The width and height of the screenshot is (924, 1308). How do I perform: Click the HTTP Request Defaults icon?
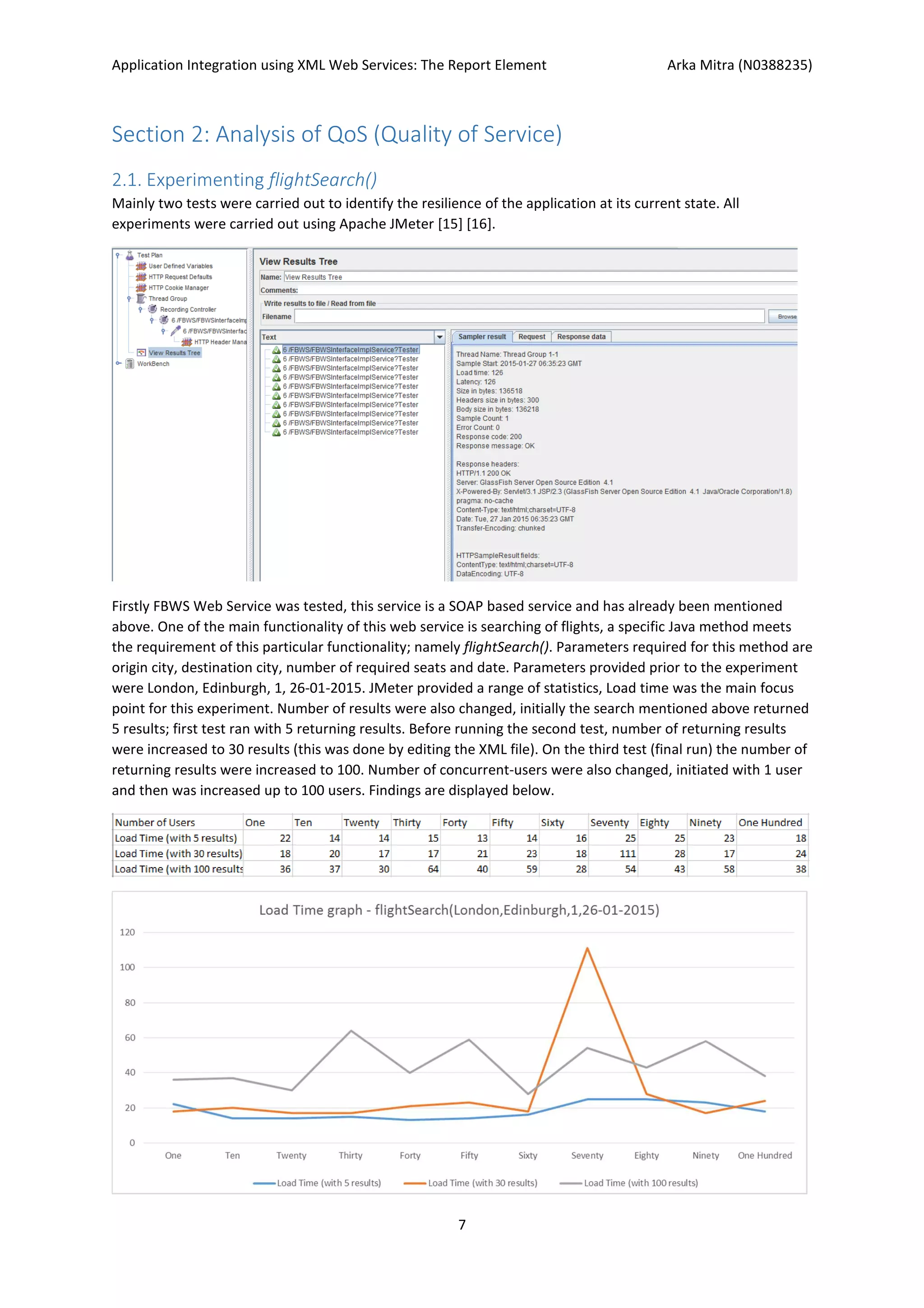(x=141, y=277)
